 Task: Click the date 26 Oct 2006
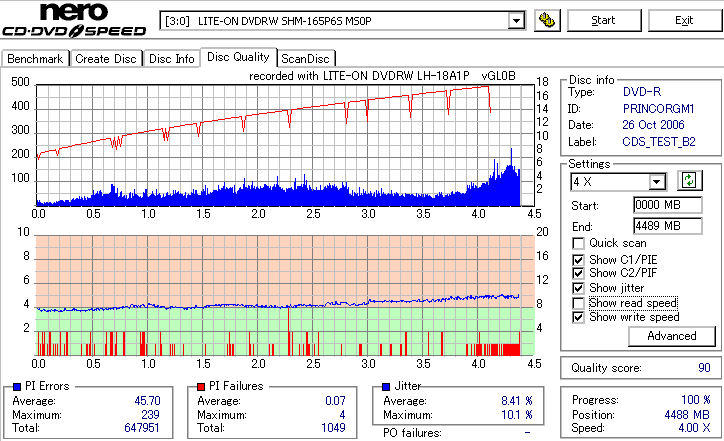click(x=653, y=125)
